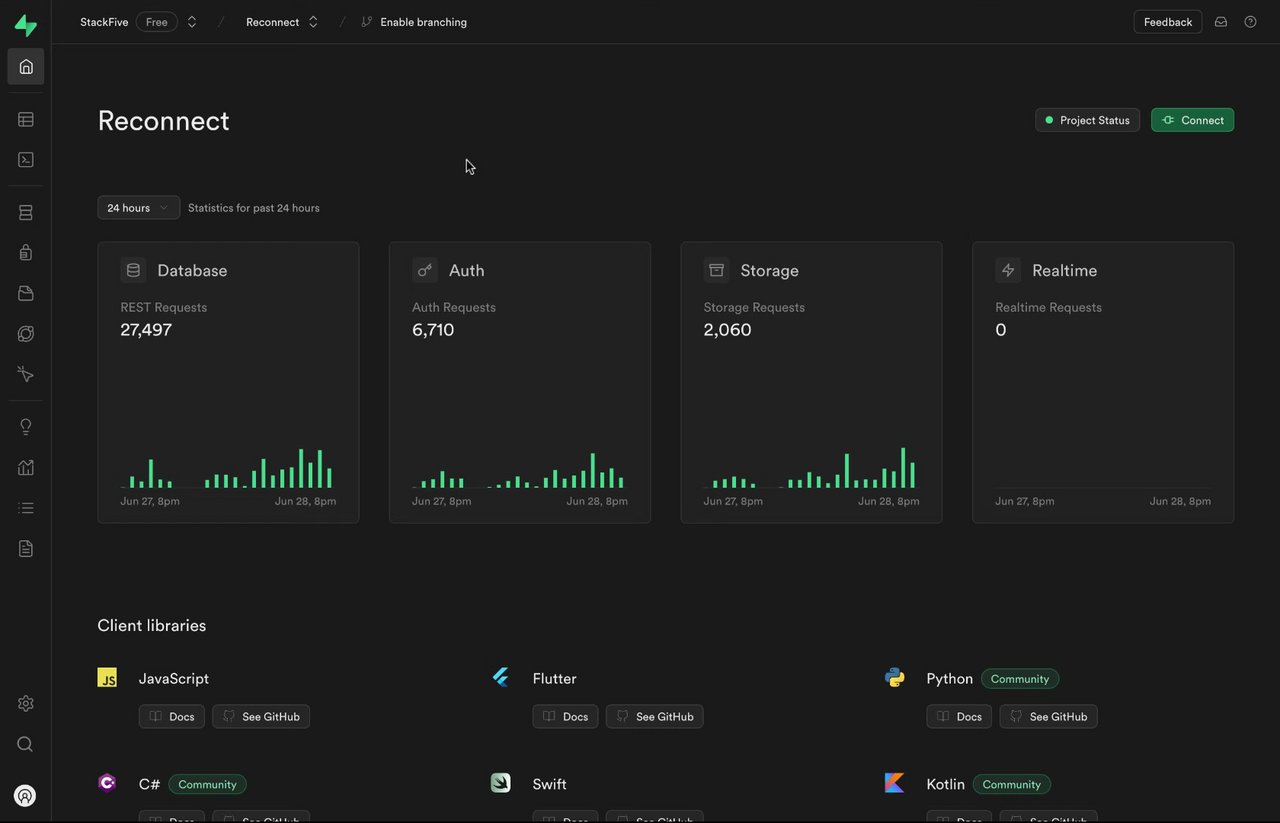The image size is (1280, 823).
Task: Open Logs via the sidebar list icon
Action: pyautogui.click(x=26, y=508)
